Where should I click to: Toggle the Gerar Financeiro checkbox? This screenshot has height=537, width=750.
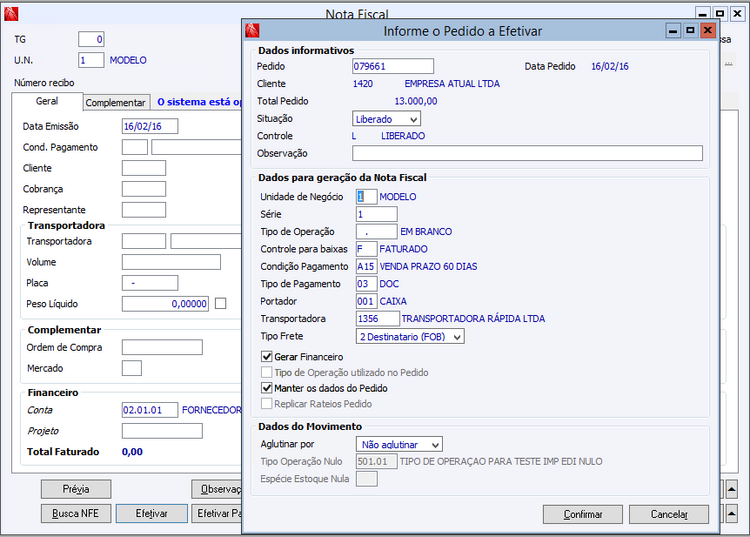(x=267, y=357)
